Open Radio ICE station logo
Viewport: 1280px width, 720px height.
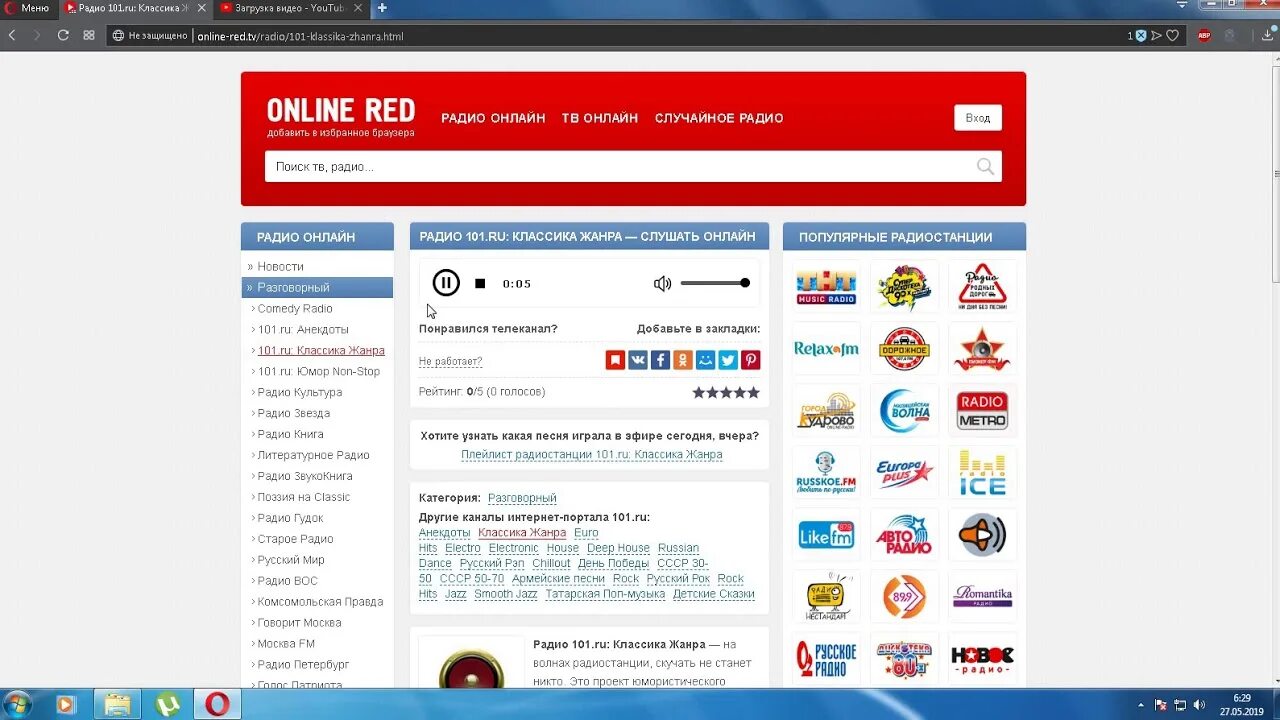point(982,473)
